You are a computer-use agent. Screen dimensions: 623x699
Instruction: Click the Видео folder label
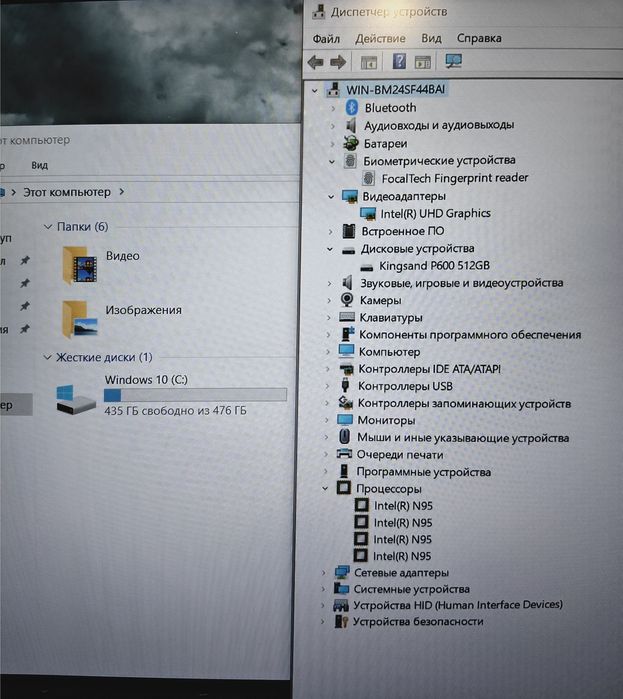click(x=123, y=256)
